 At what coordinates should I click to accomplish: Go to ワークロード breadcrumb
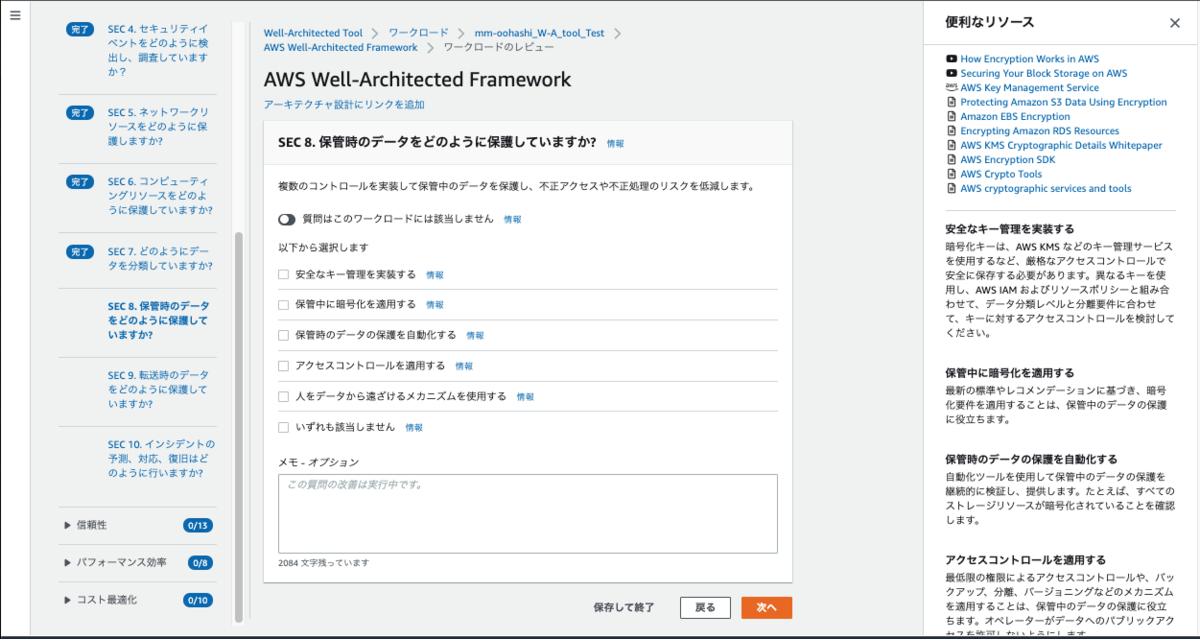coord(420,33)
